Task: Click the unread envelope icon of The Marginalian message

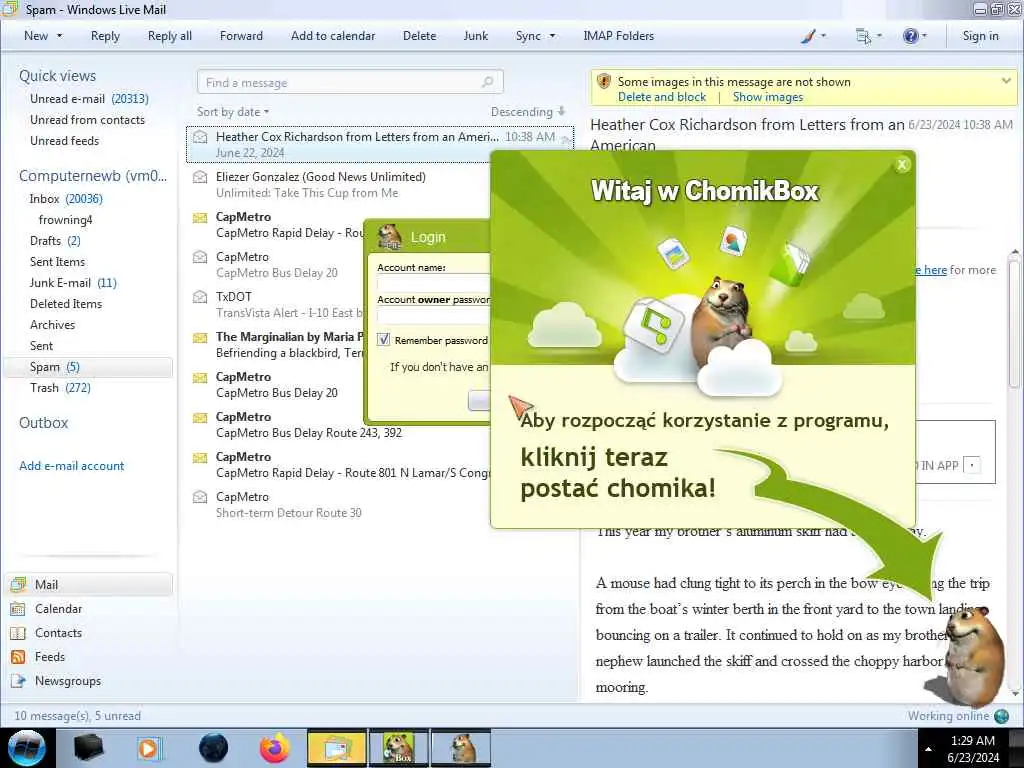Action: pos(200,338)
